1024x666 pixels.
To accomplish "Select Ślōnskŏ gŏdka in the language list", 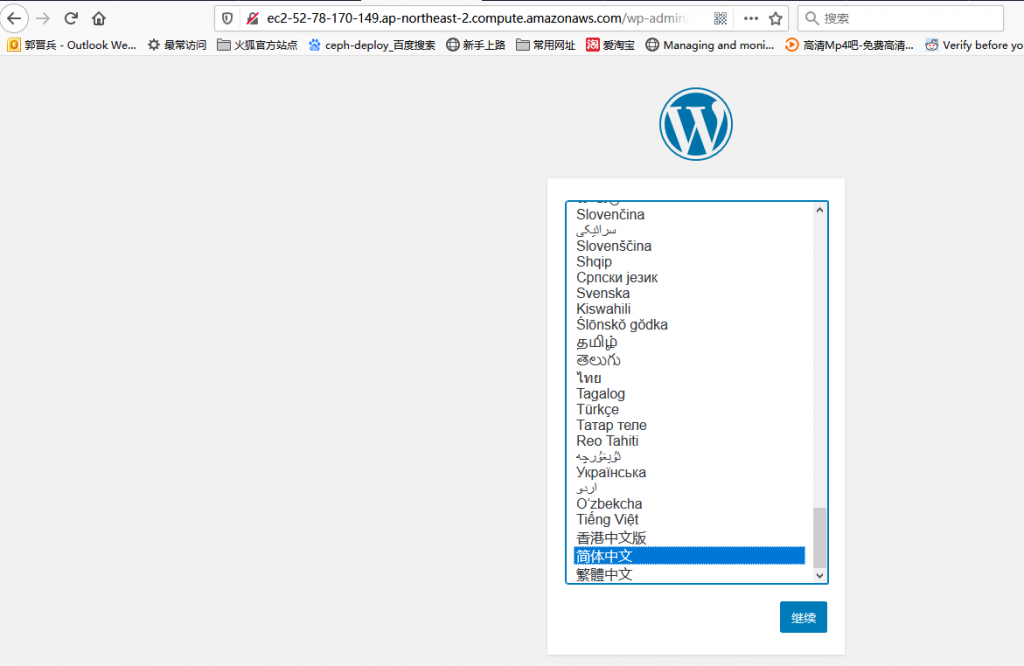I will tap(690, 325).
